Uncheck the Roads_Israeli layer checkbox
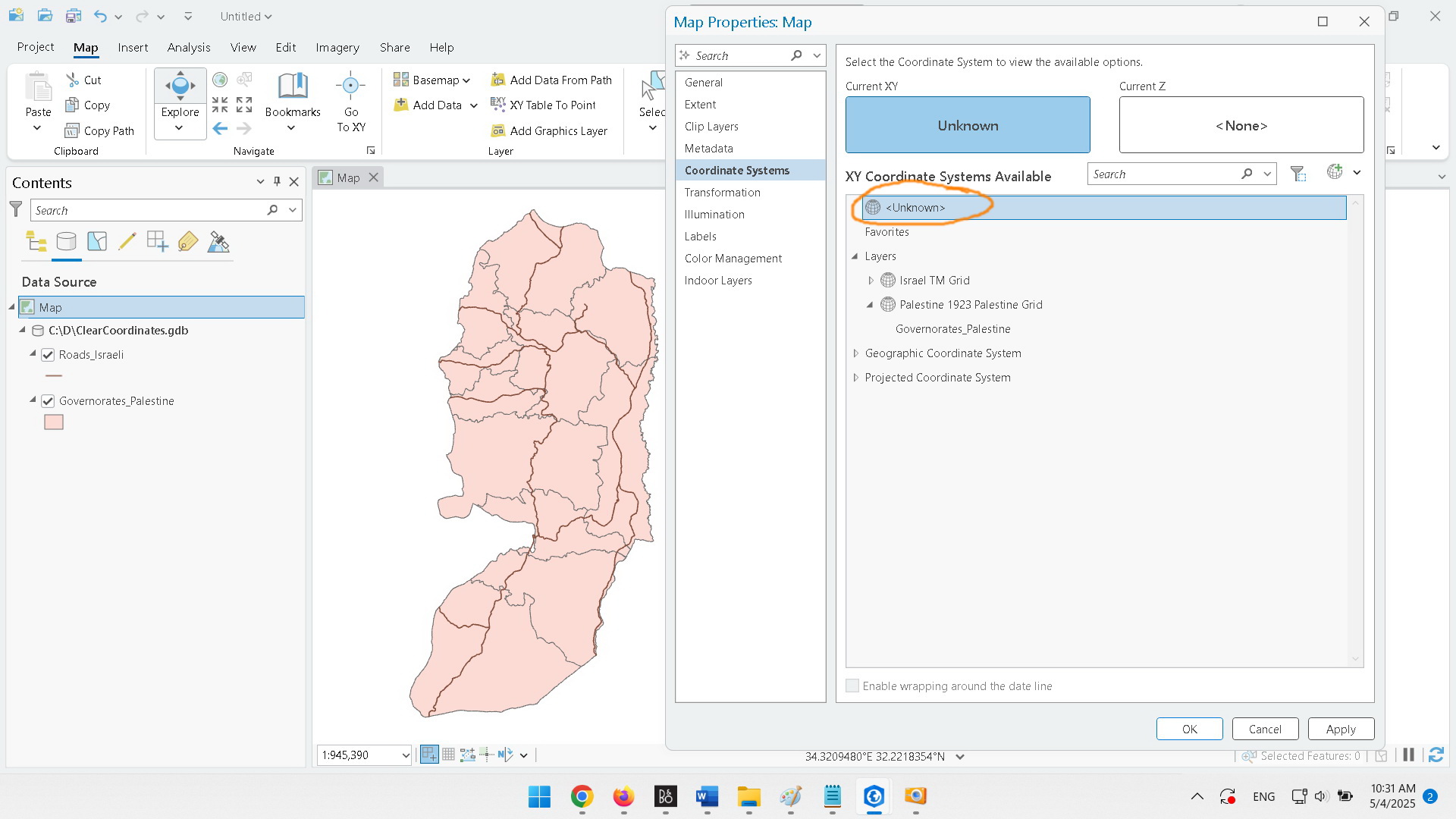The height and width of the screenshot is (819, 1456). (x=48, y=355)
